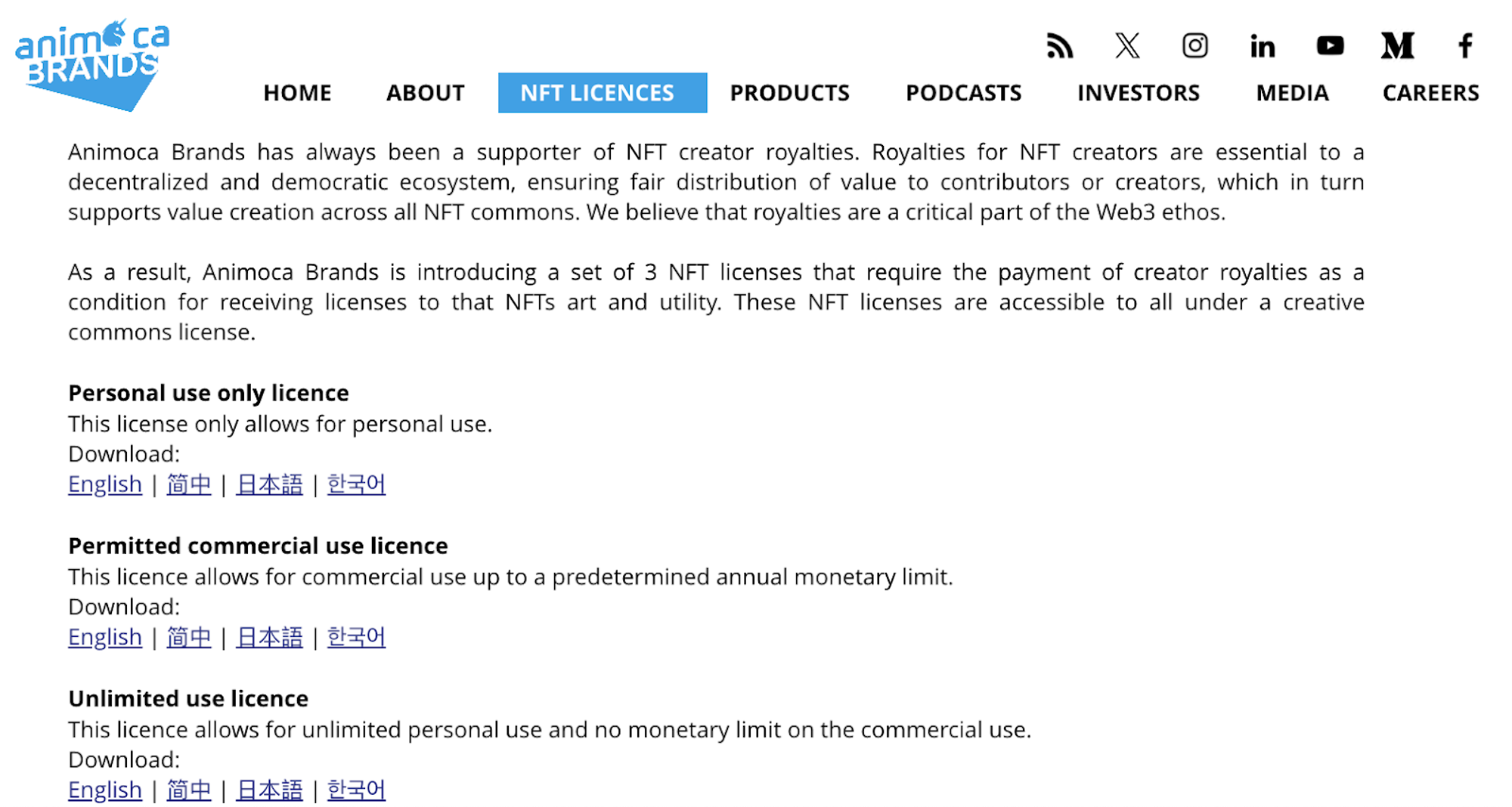Image resolution: width=1512 pixels, height=807 pixels.
Task: Navigate to PODCASTS
Action: [x=963, y=93]
